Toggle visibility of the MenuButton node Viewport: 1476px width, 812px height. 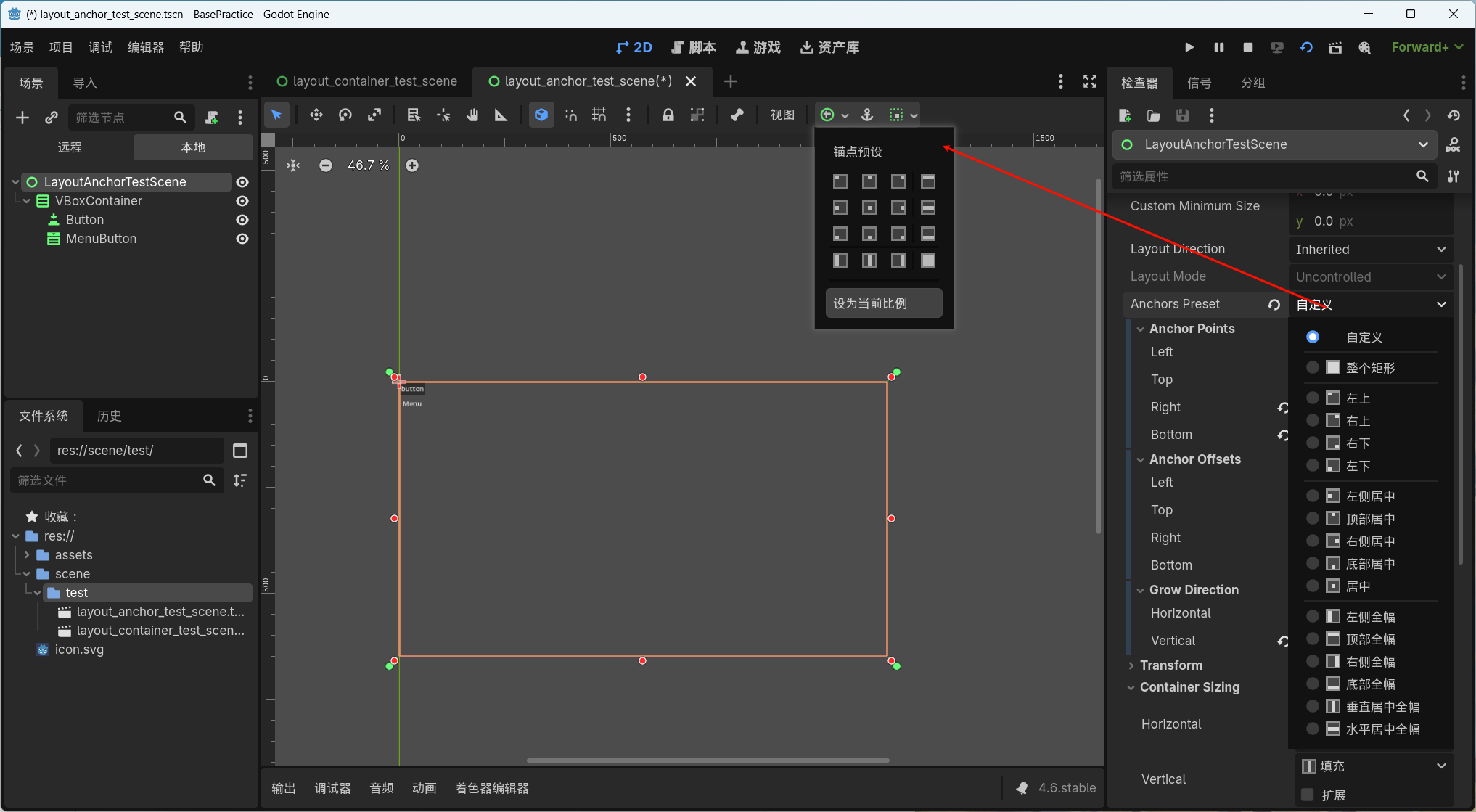(x=242, y=239)
